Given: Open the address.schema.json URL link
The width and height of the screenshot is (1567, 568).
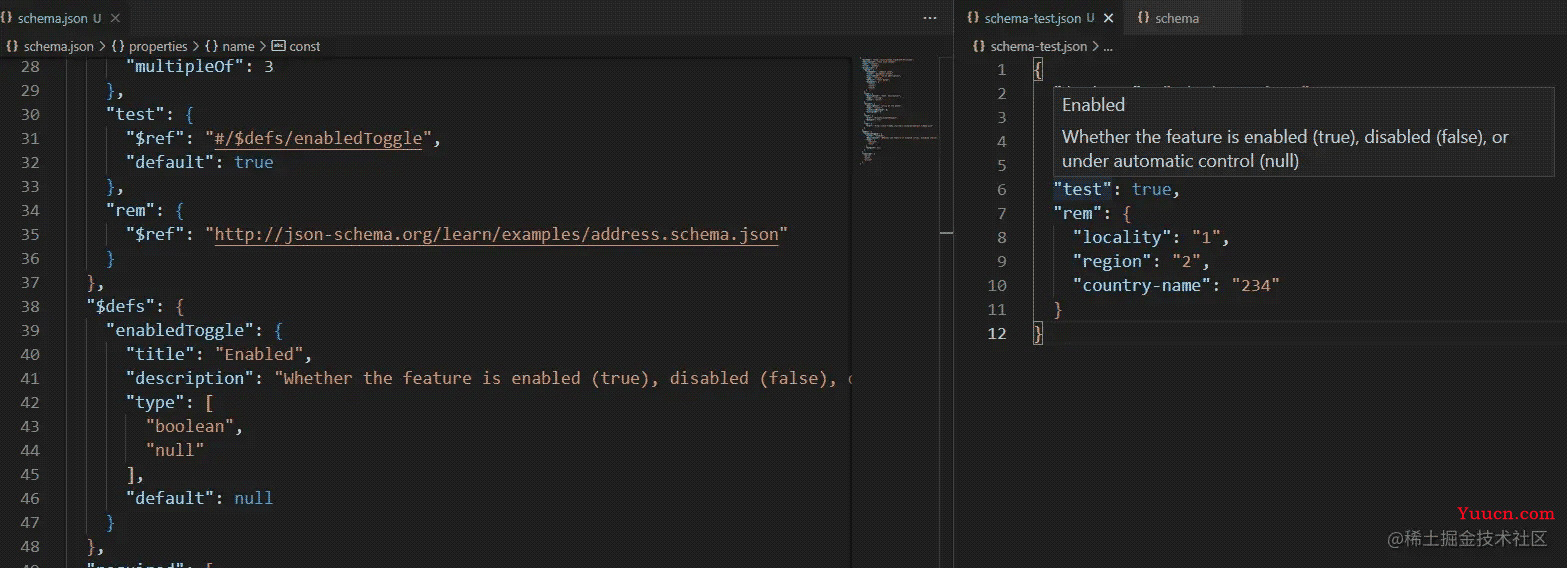Looking at the screenshot, I should click(x=496, y=234).
